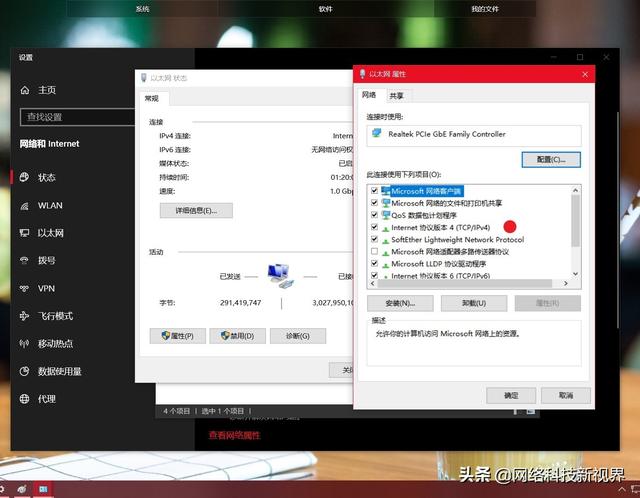The width and height of the screenshot is (640, 498).
Task: Select SoftEther Lightweight Network Protocol entry
Action: click(x=458, y=240)
